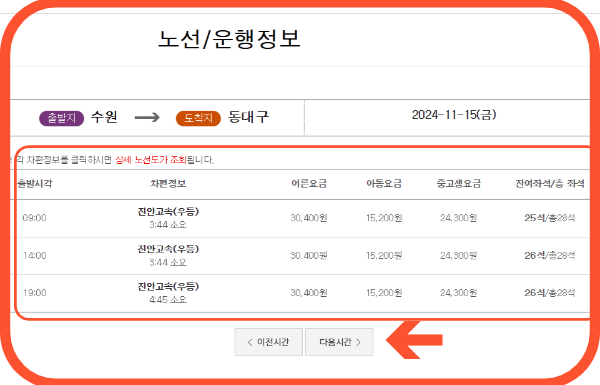Click the 노선/운행정보 page title
Screen dimensions: 600x385
point(229,39)
